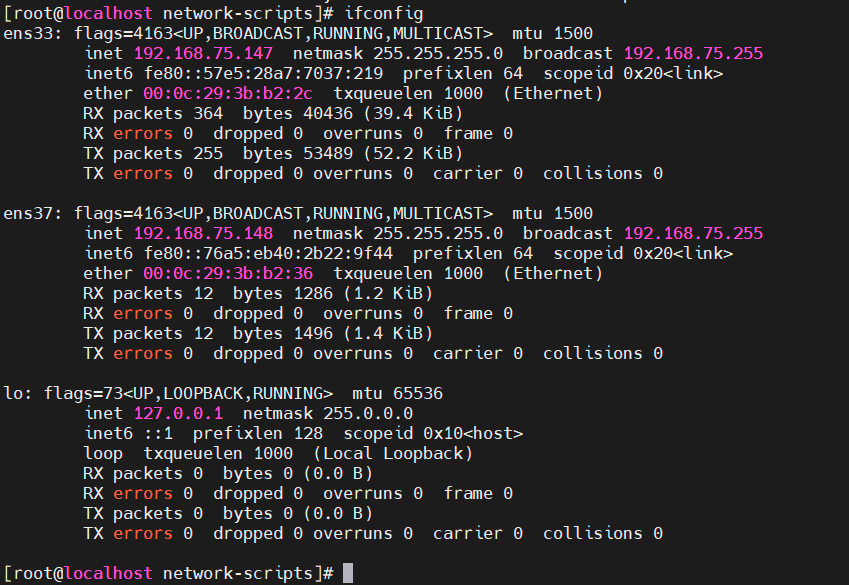Click the ens33 mtu 1500 value

[x=573, y=34]
